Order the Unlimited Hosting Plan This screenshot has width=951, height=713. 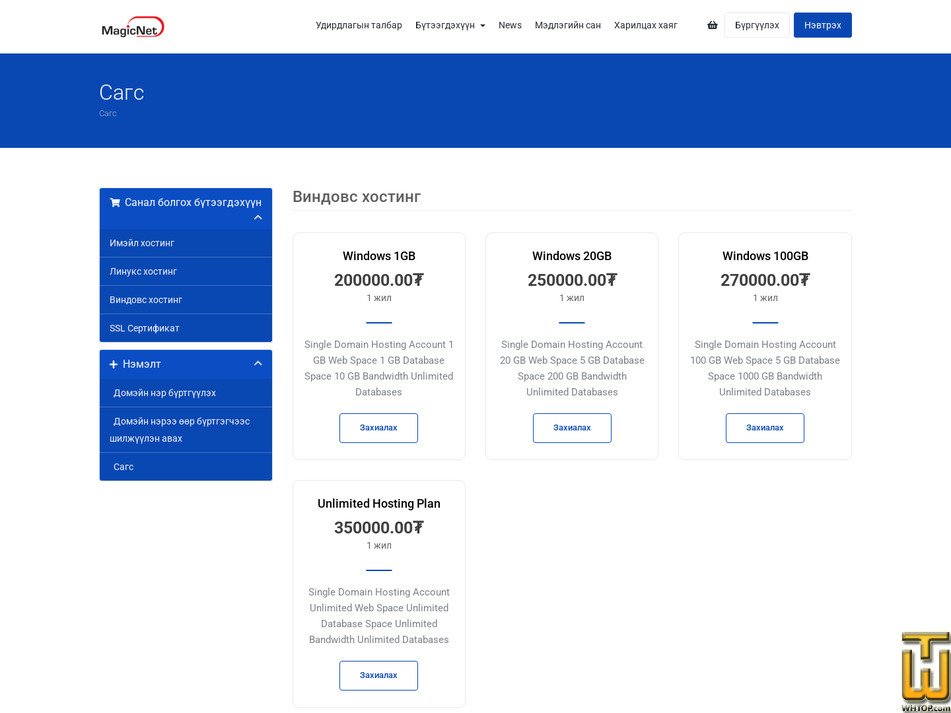(x=378, y=675)
